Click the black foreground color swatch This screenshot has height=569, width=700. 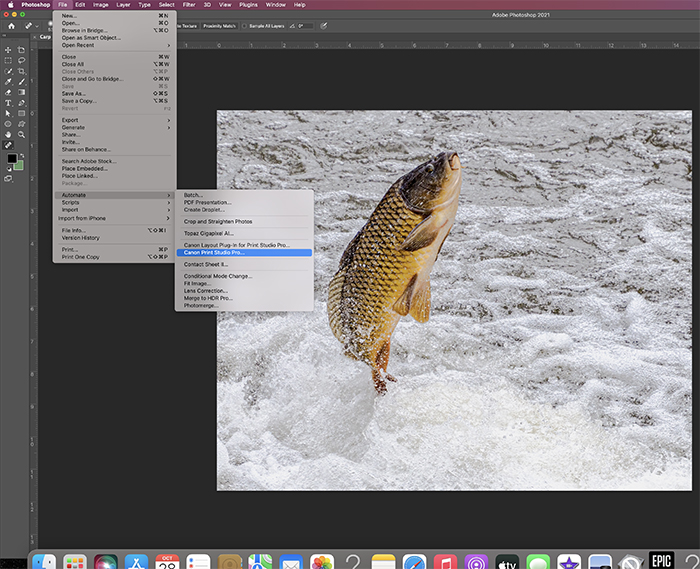11,158
